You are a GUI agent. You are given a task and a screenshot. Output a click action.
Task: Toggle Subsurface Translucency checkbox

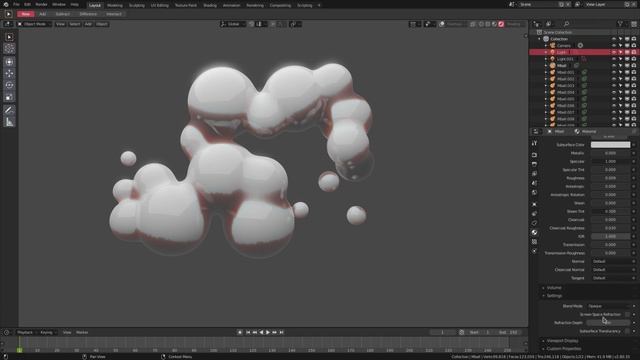pyautogui.click(x=627, y=331)
